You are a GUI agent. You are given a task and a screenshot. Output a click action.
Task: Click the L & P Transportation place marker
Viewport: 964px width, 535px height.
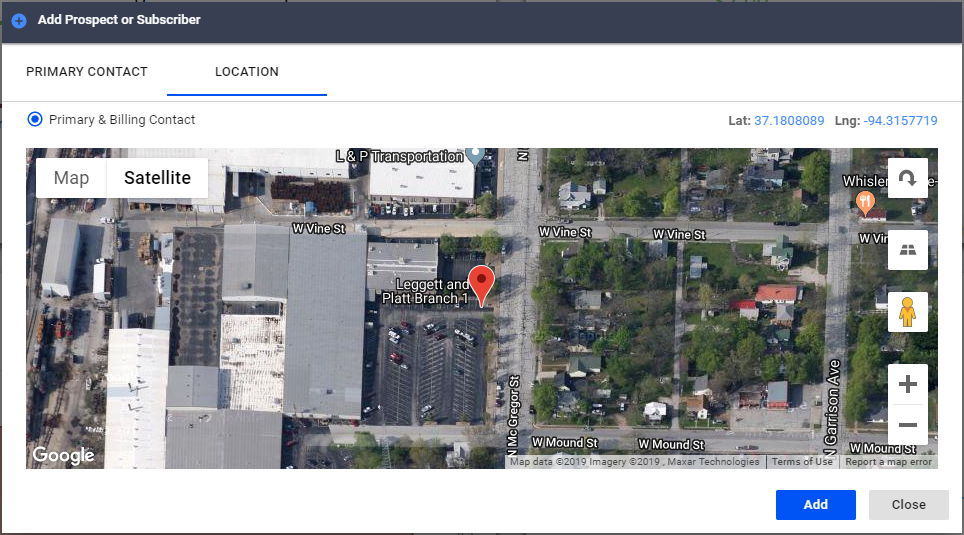tap(475, 155)
